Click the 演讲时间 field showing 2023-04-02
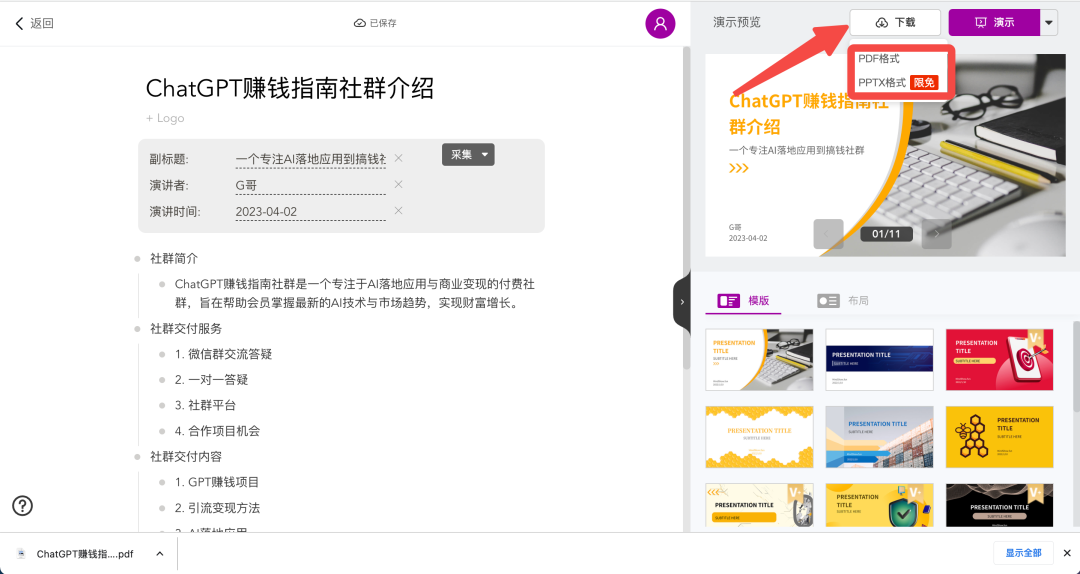Image resolution: width=1080 pixels, height=574 pixels. coord(311,212)
